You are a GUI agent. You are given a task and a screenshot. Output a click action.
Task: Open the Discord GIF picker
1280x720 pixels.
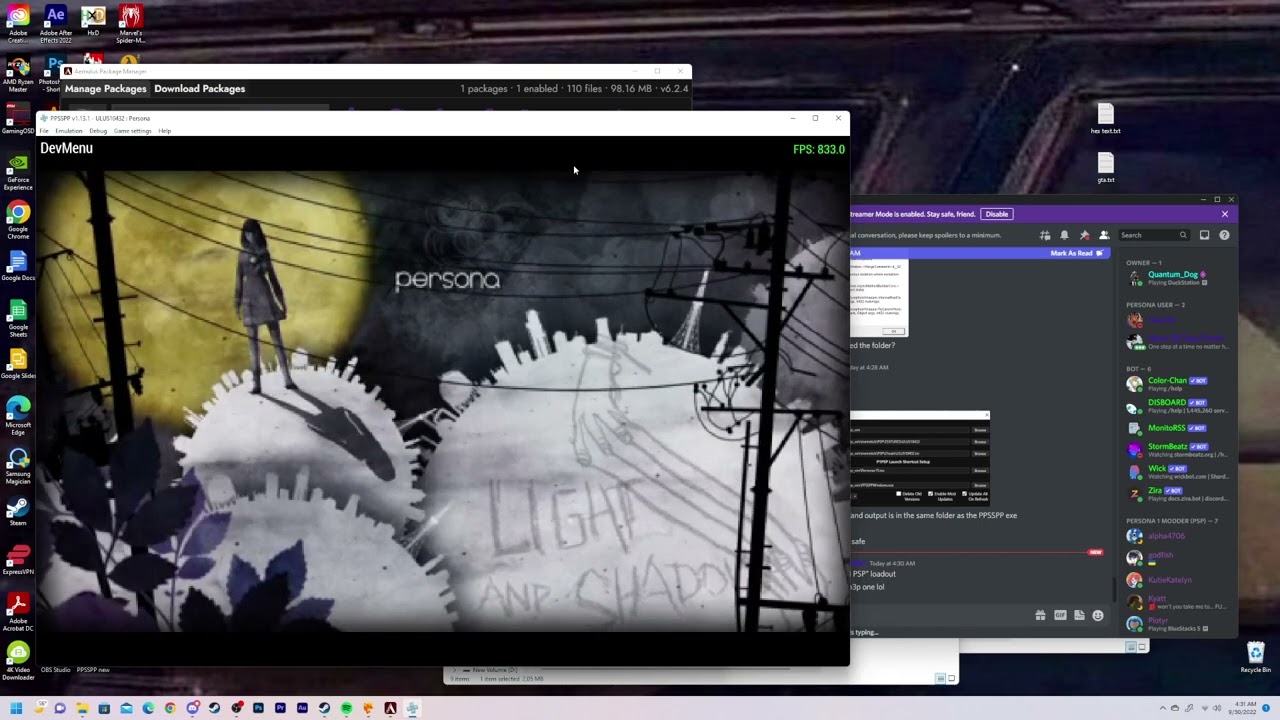click(x=1060, y=616)
